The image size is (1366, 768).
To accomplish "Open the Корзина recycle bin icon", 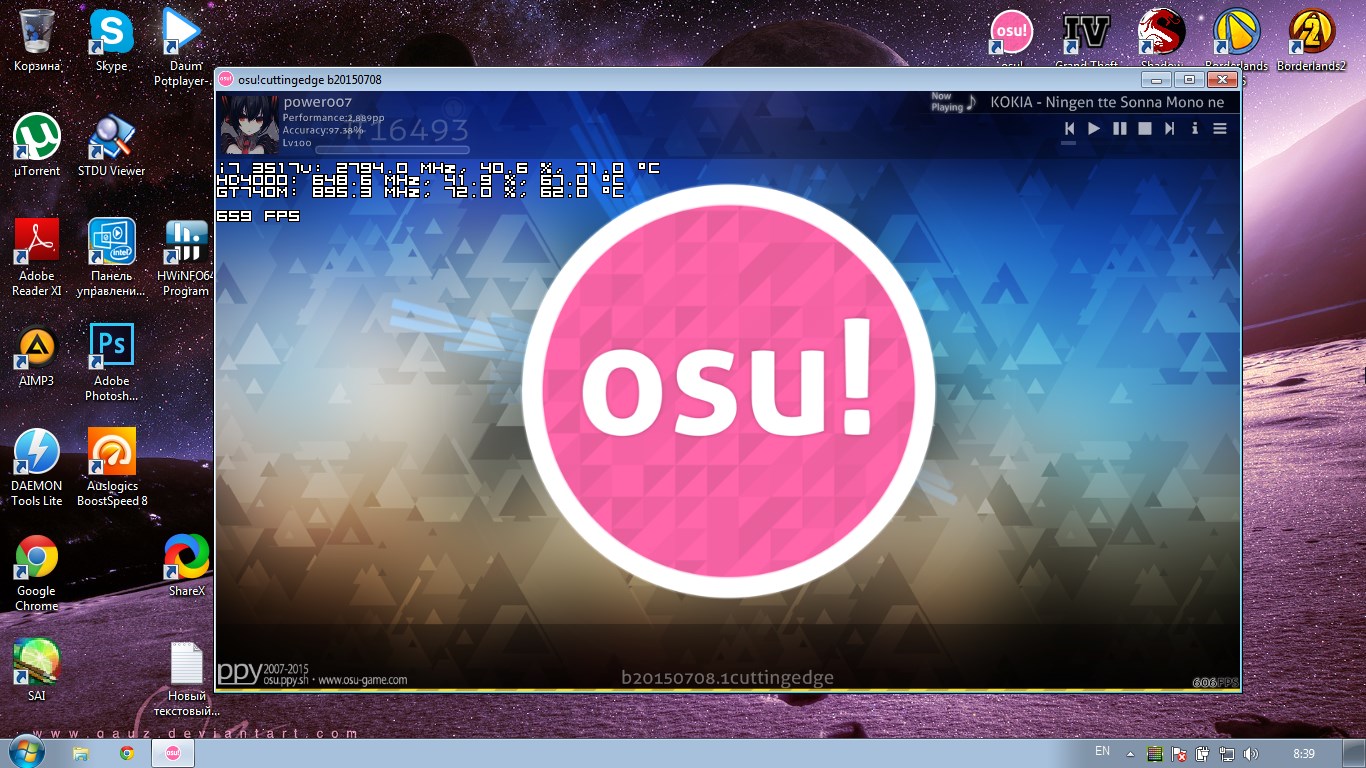I will coord(37,40).
